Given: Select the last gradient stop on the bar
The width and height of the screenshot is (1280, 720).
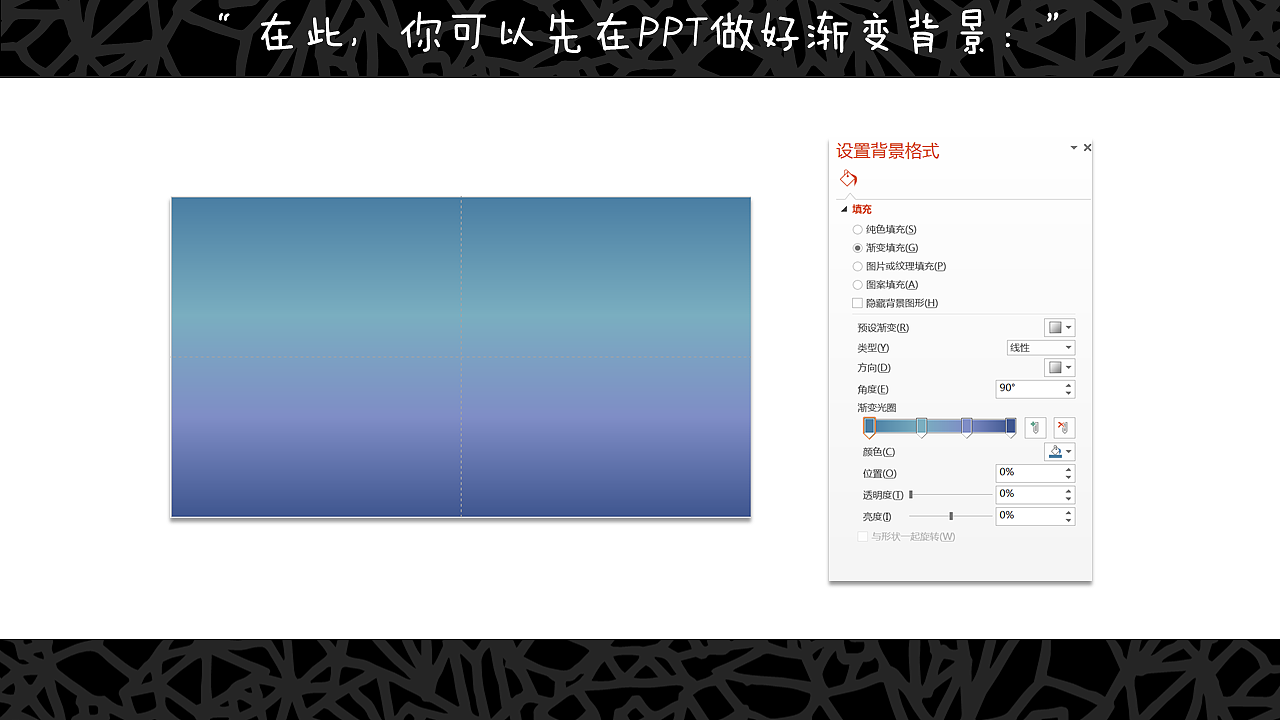Looking at the screenshot, I should (x=1010, y=427).
